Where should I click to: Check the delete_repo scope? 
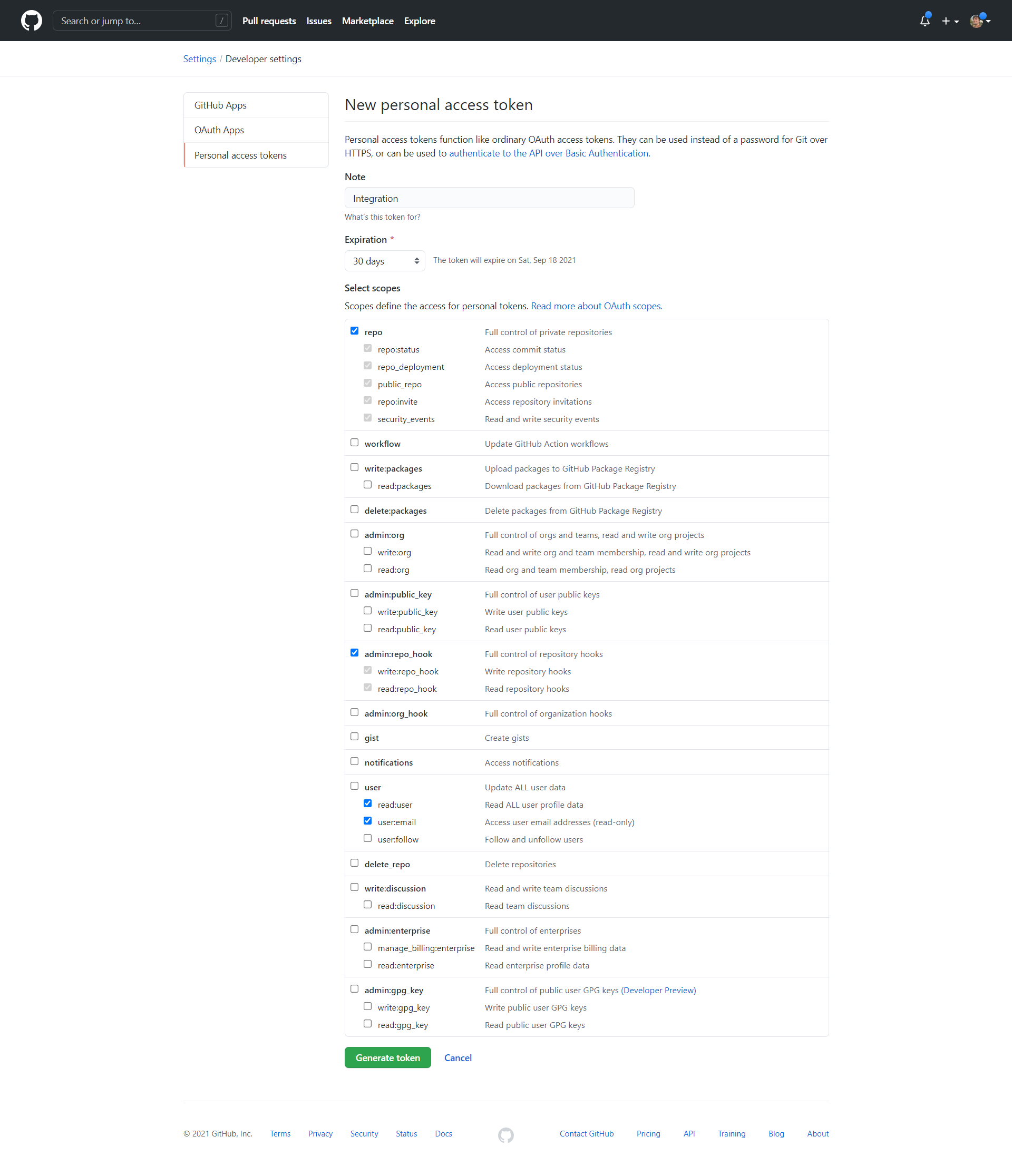(354, 863)
